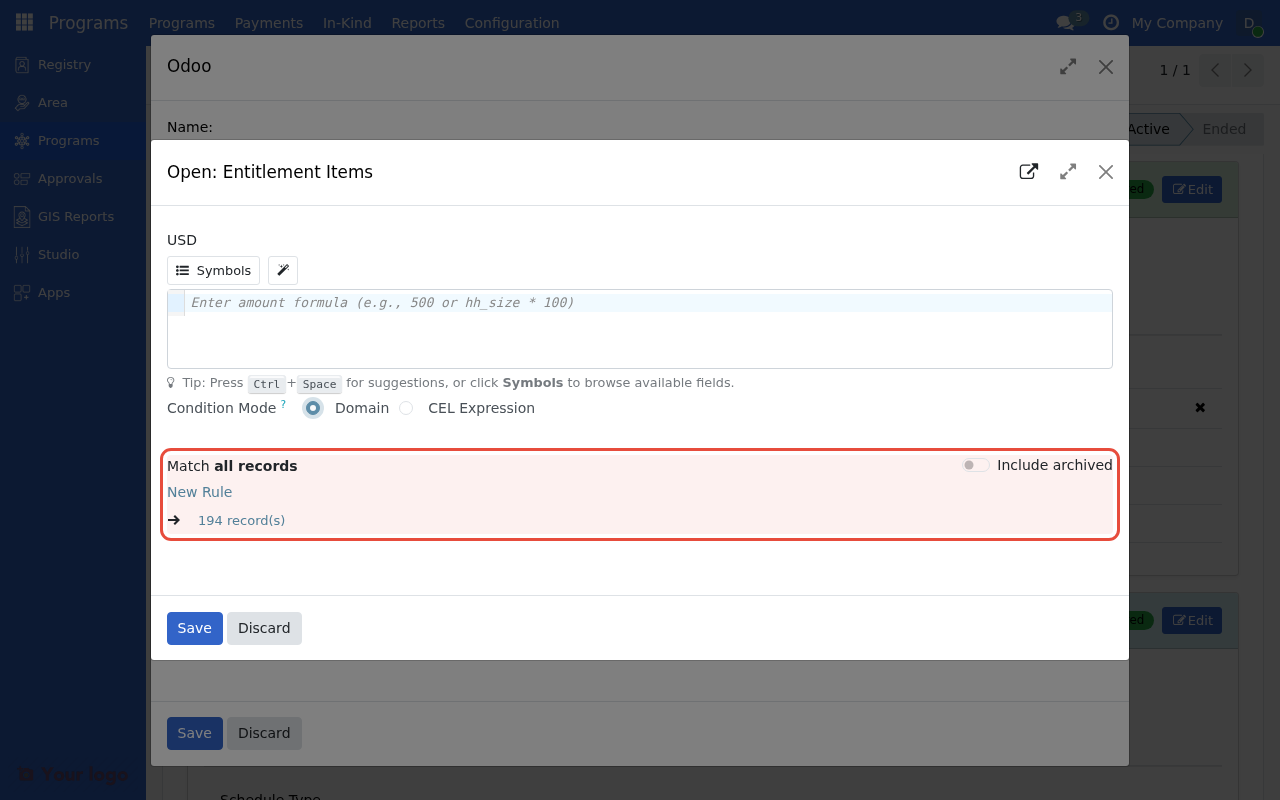Open the discuss icon showing 3 messages
This screenshot has height=800, width=1280.
(1064, 21)
